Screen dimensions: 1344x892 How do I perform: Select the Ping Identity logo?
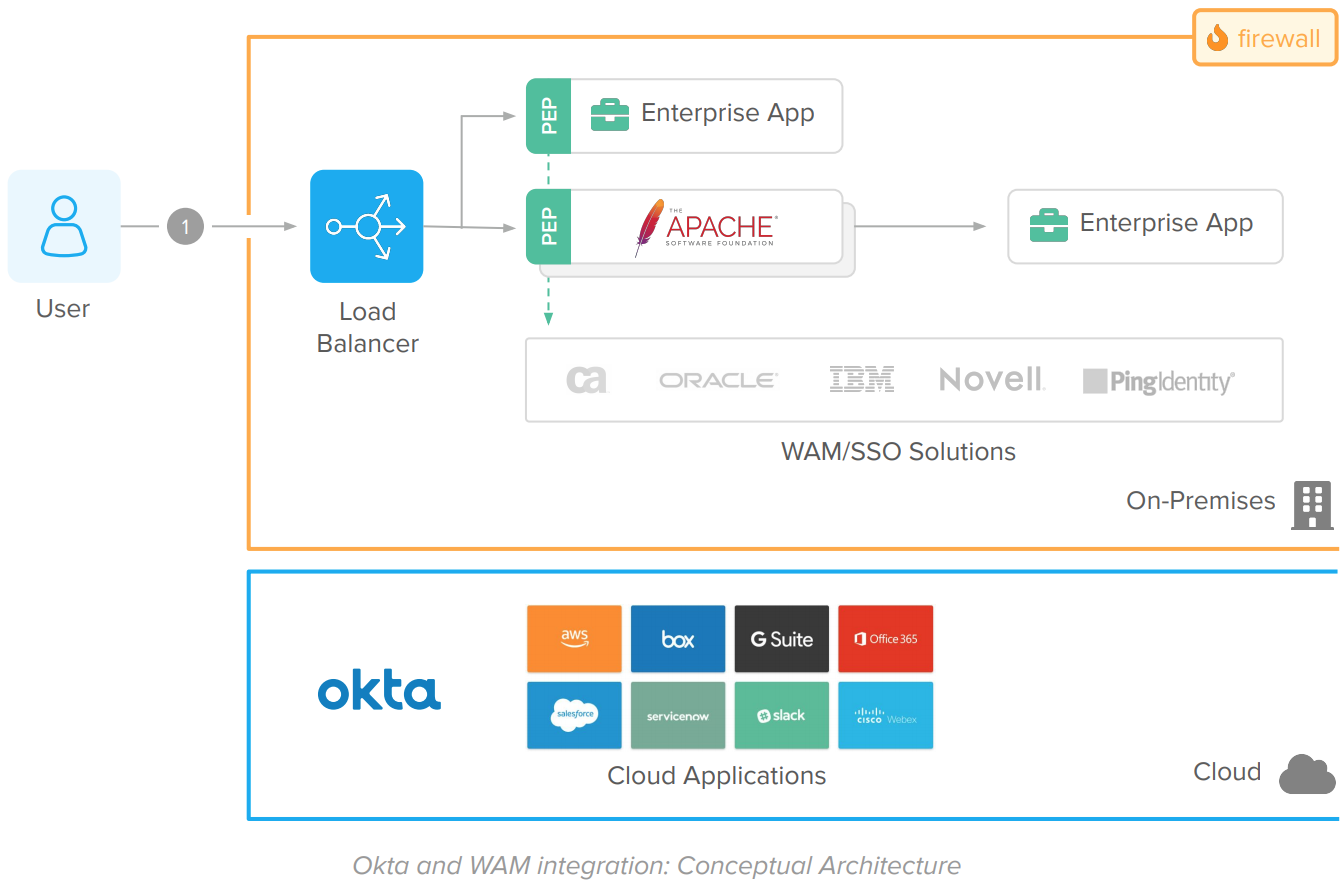tap(1158, 381)
